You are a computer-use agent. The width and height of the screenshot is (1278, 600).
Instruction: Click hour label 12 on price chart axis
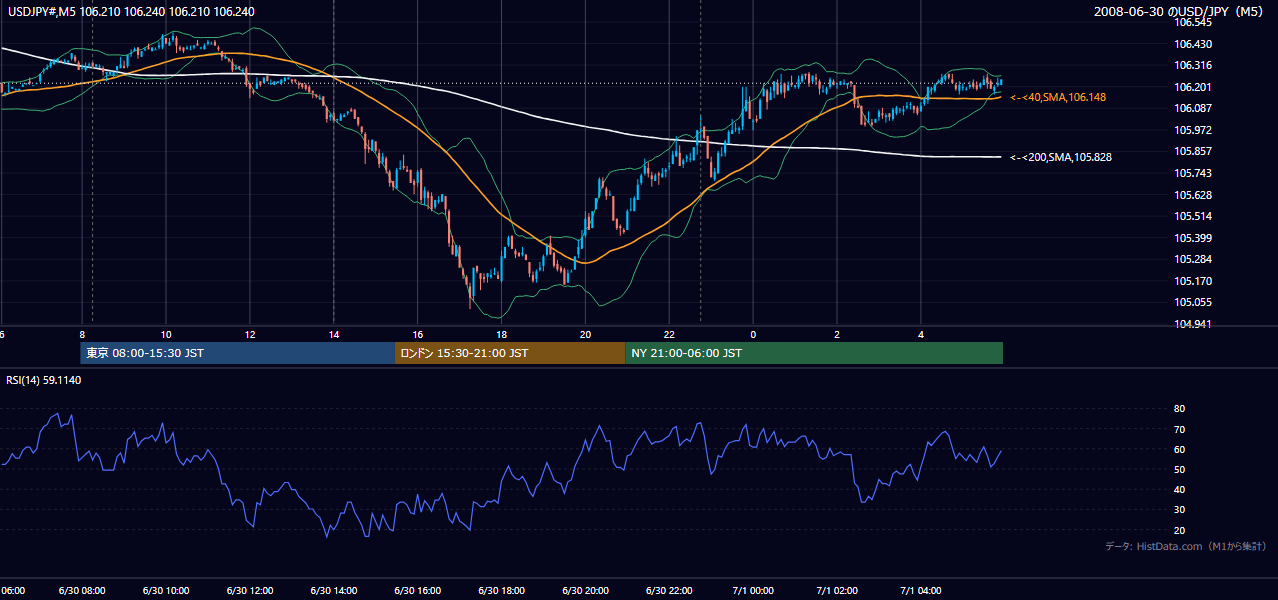(249, 334)
